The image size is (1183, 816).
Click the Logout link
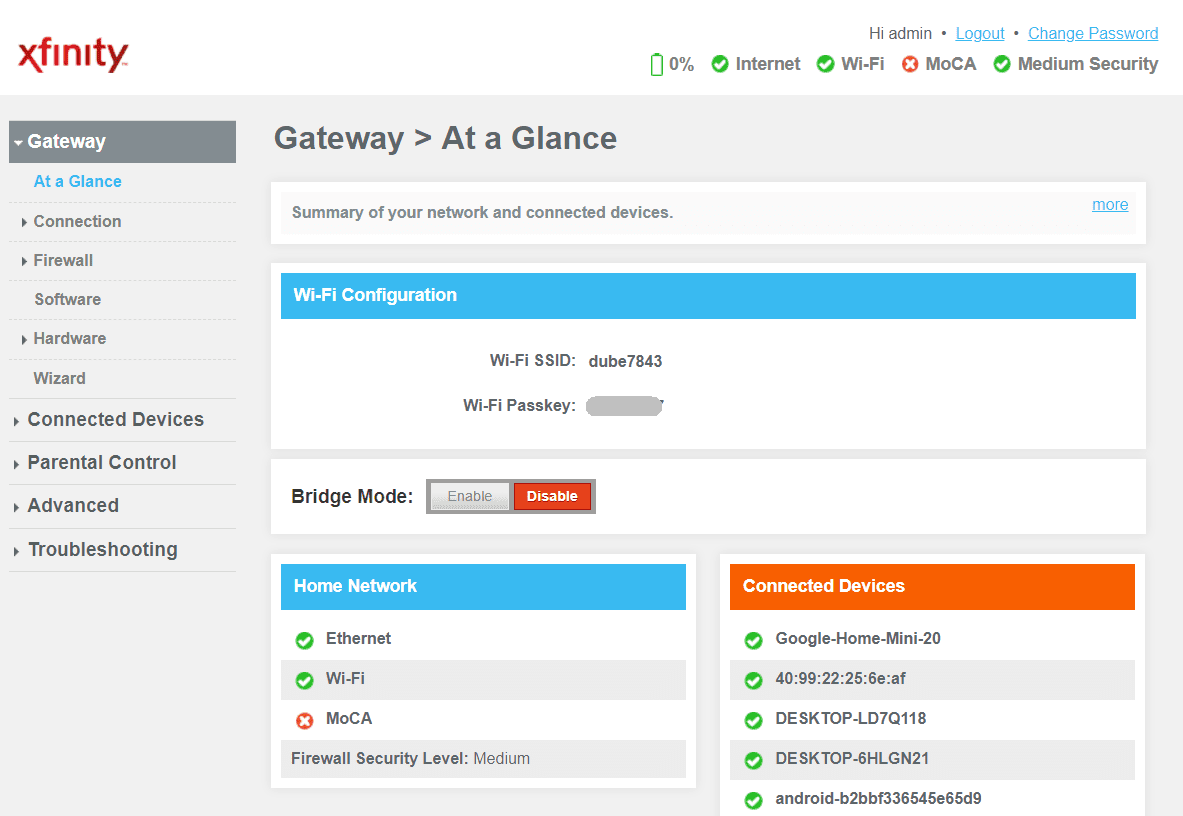pos(979,33)
